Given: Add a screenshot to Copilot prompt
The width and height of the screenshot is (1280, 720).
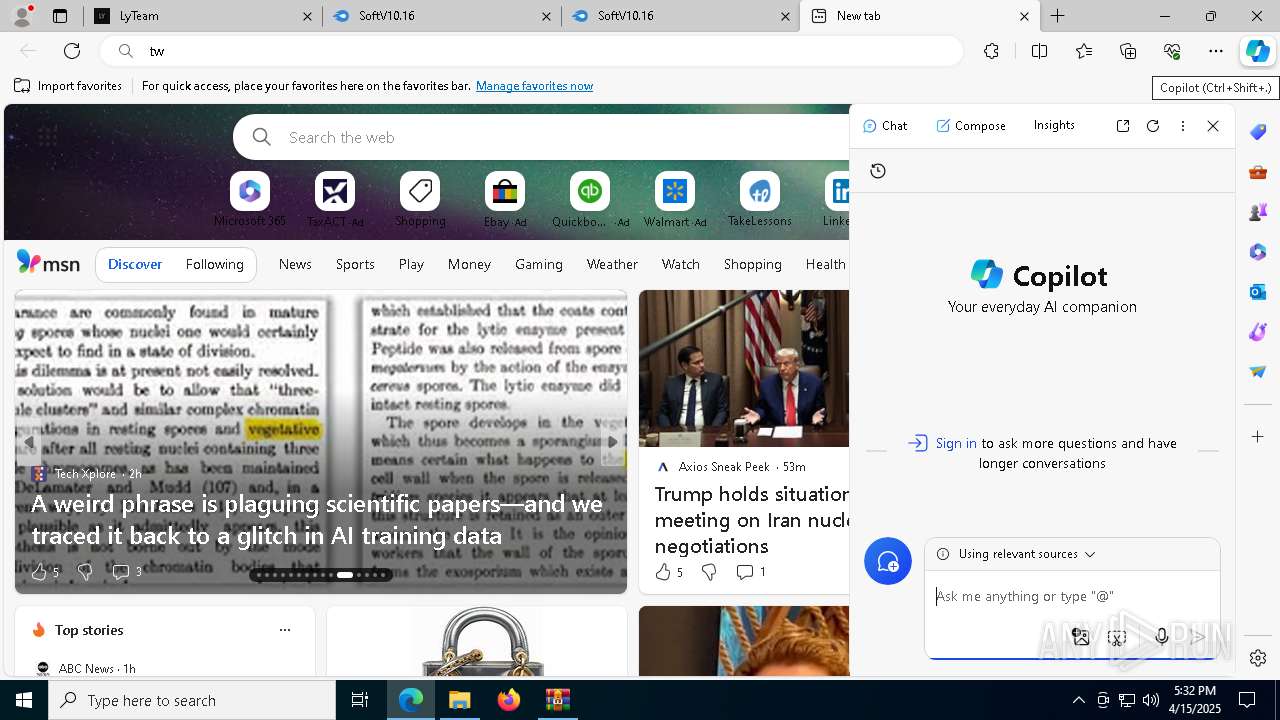Looking at the screenshot, I should [1117, 636].
